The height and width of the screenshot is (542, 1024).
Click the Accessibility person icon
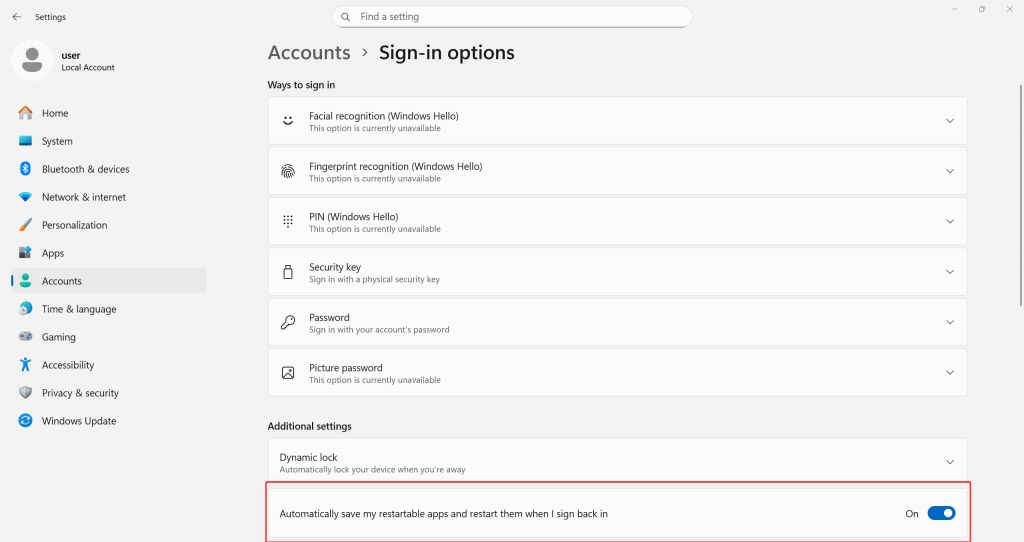click(26, 365)
